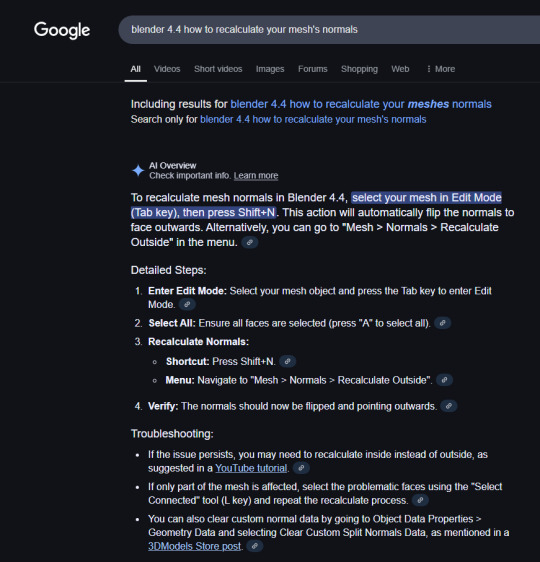Viewport: 540px width, 562px height.
Task: Open the Learn more link
Action: 256,176
